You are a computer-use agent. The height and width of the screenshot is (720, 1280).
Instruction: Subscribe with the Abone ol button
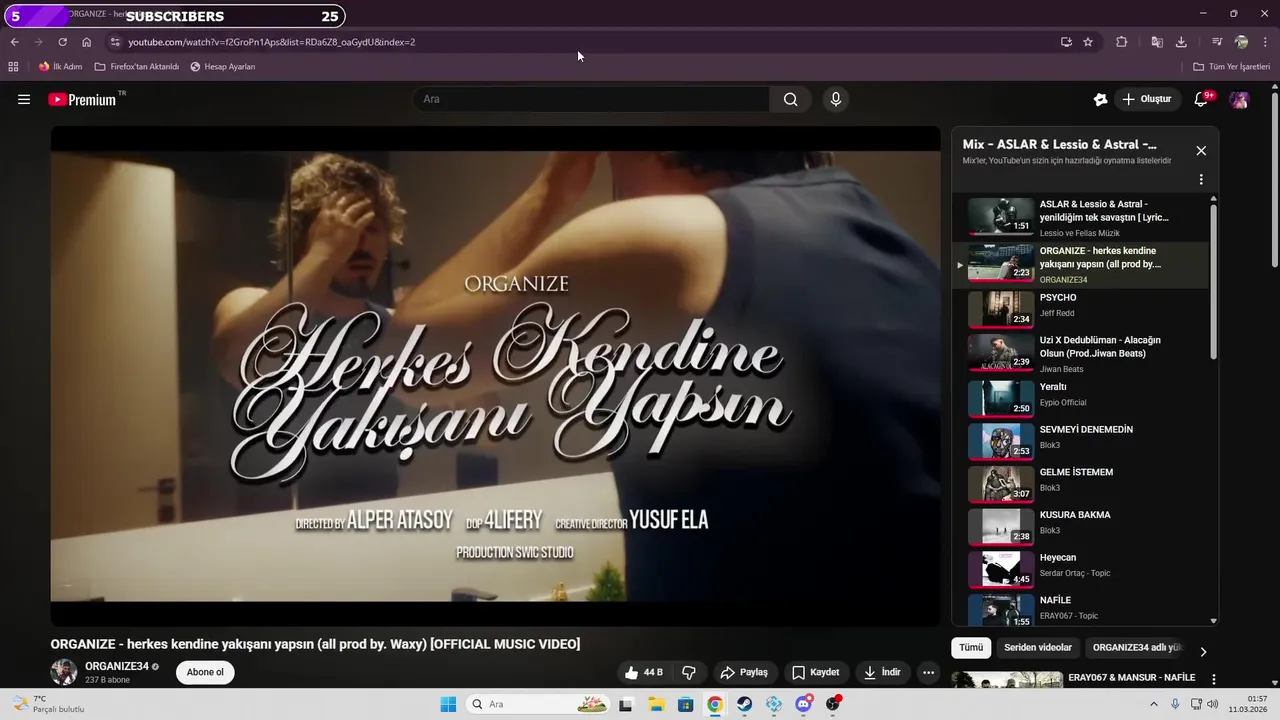(205, 672)
